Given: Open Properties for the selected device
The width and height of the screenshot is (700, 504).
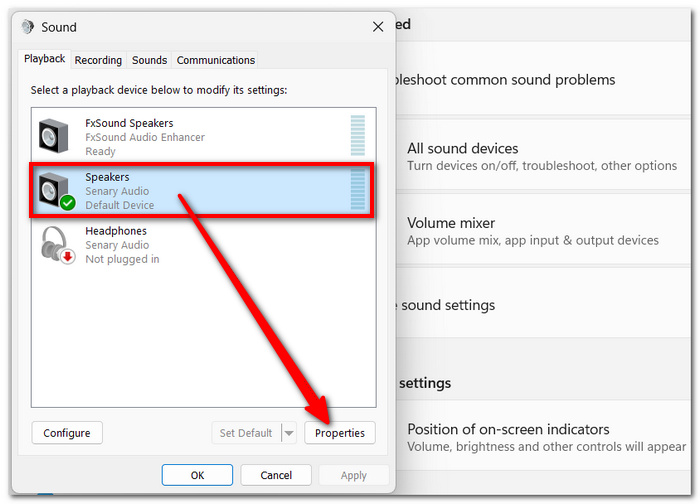Looking at the screenshot, I should tap(340, 433).
